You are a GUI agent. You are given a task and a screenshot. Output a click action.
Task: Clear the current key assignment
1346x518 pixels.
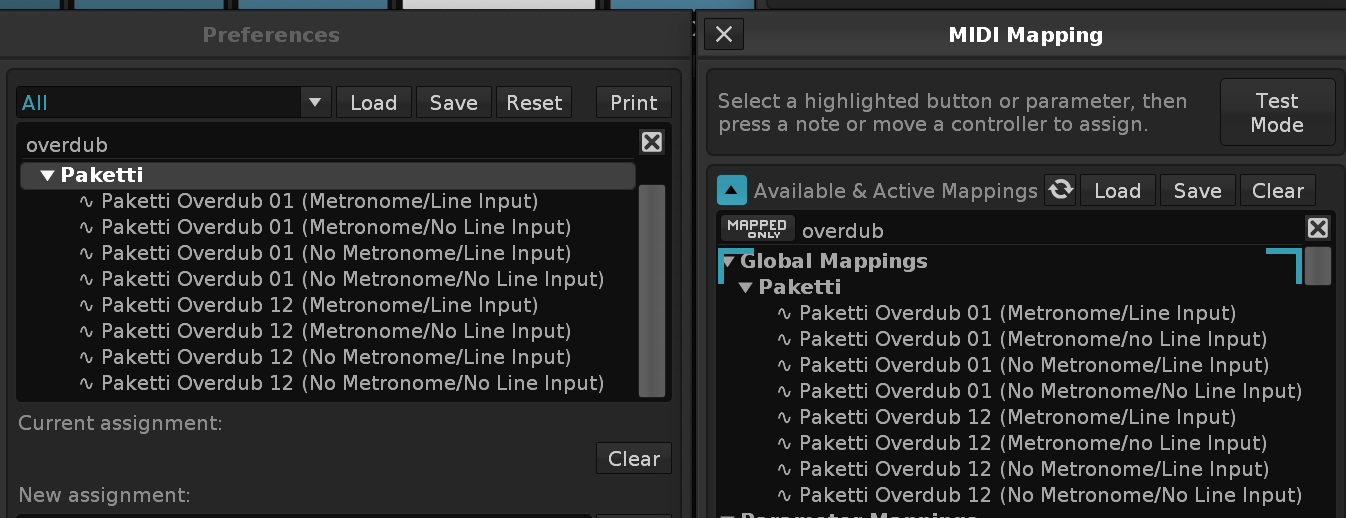coord(633,458)
